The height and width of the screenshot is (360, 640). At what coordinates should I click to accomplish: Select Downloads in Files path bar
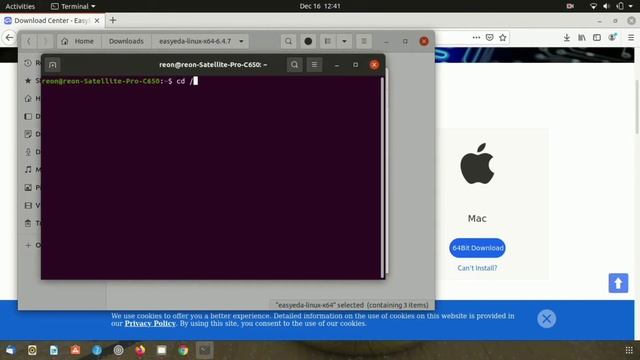pos(126,41)
